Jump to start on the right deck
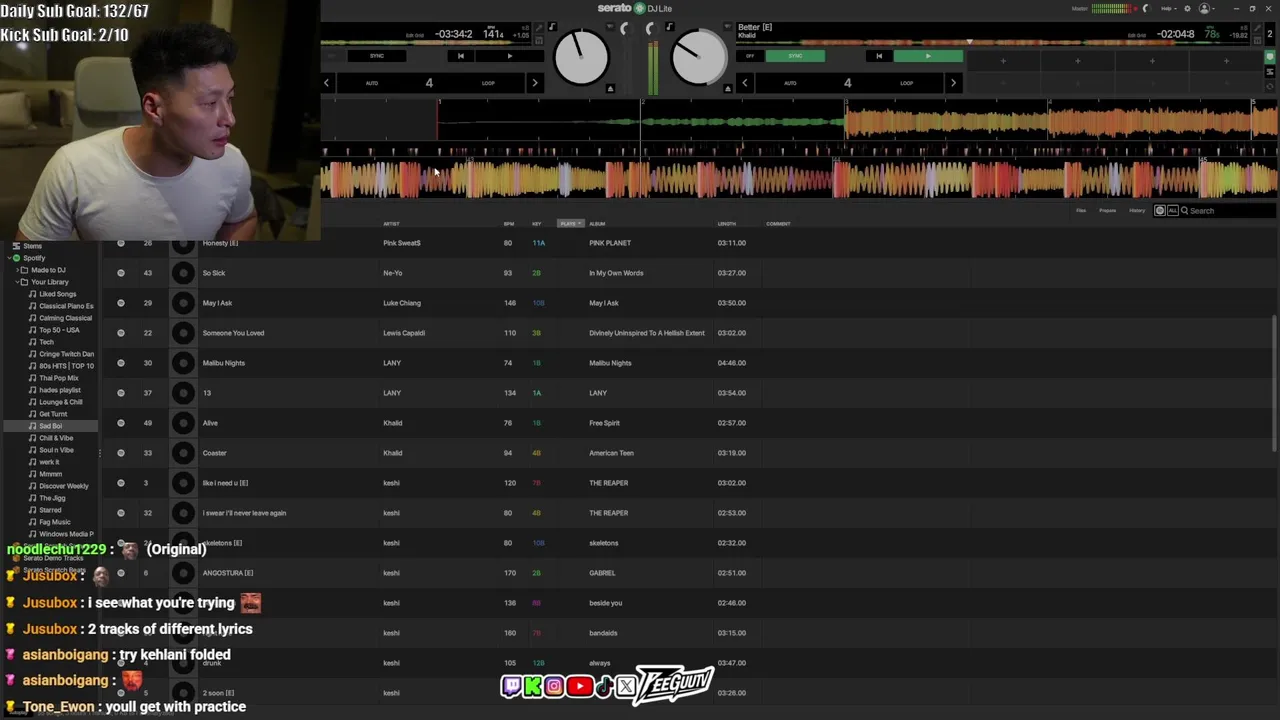This screenshot has width=1280, height=720. (879, 56)
